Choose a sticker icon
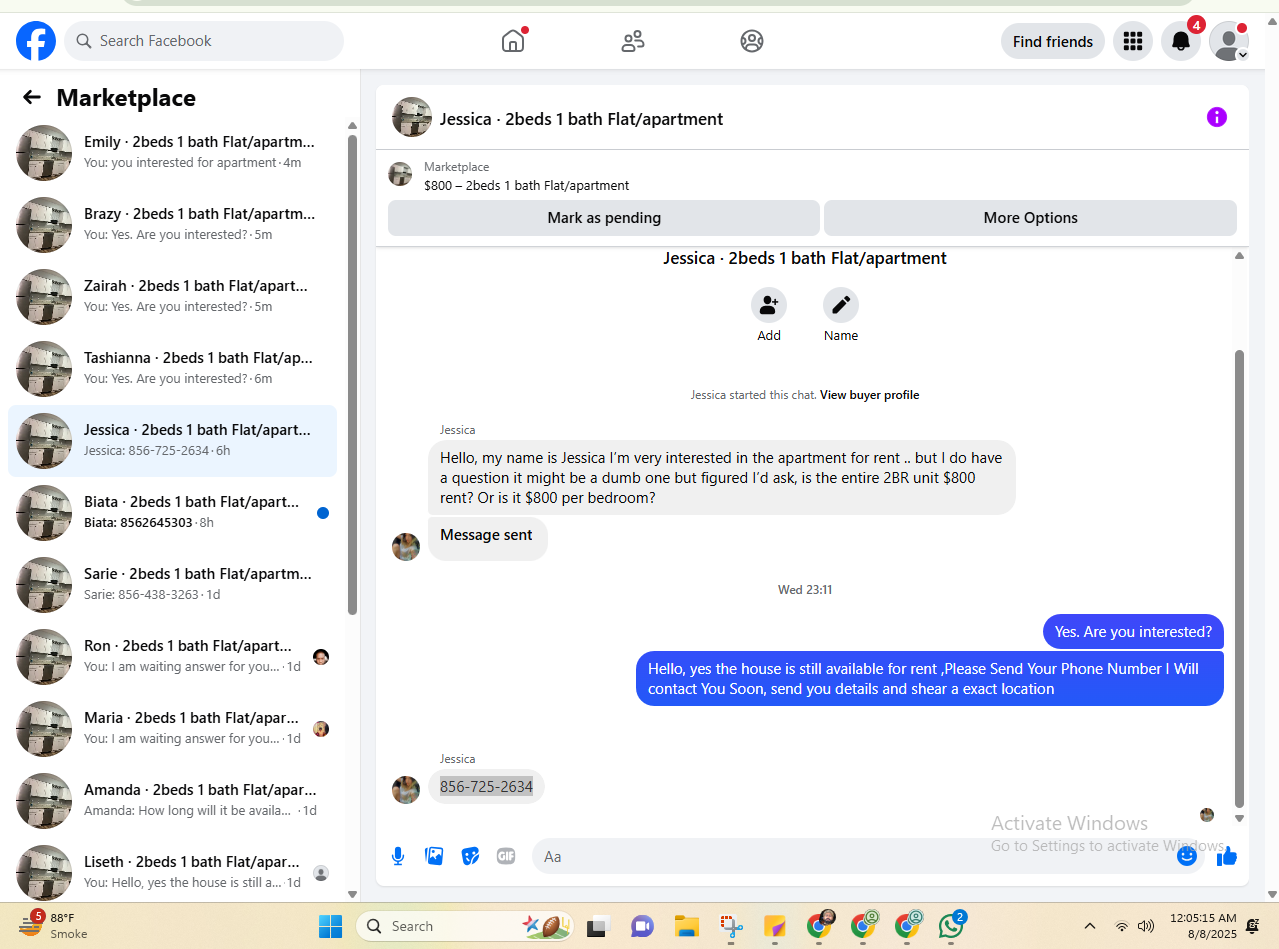Viewport: 1279px width, 949px height. [x=470, y=856]
